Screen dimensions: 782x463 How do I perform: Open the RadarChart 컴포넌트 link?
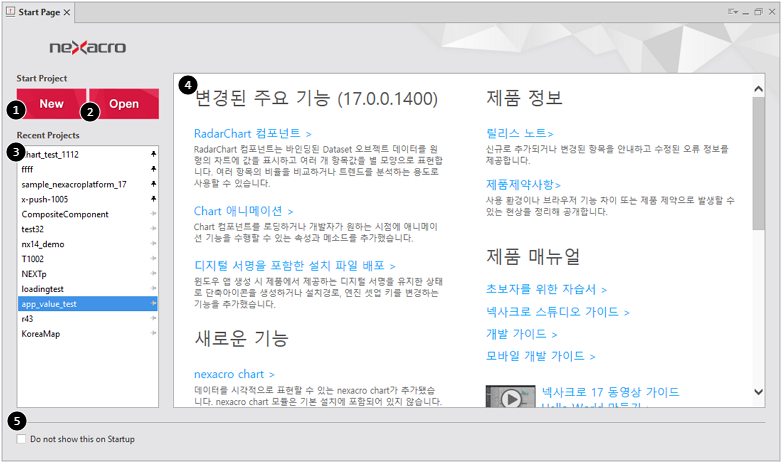pyautogui.click(x=252, y=133)
